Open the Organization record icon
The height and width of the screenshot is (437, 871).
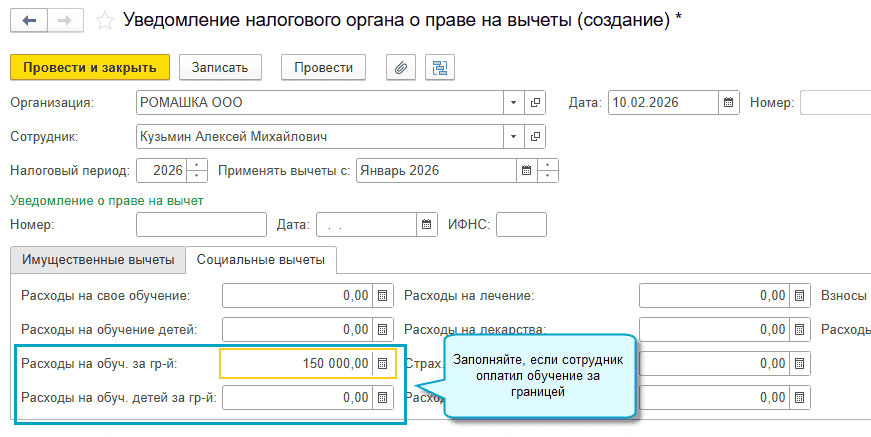pyautogui.click(x=536, y=102)
